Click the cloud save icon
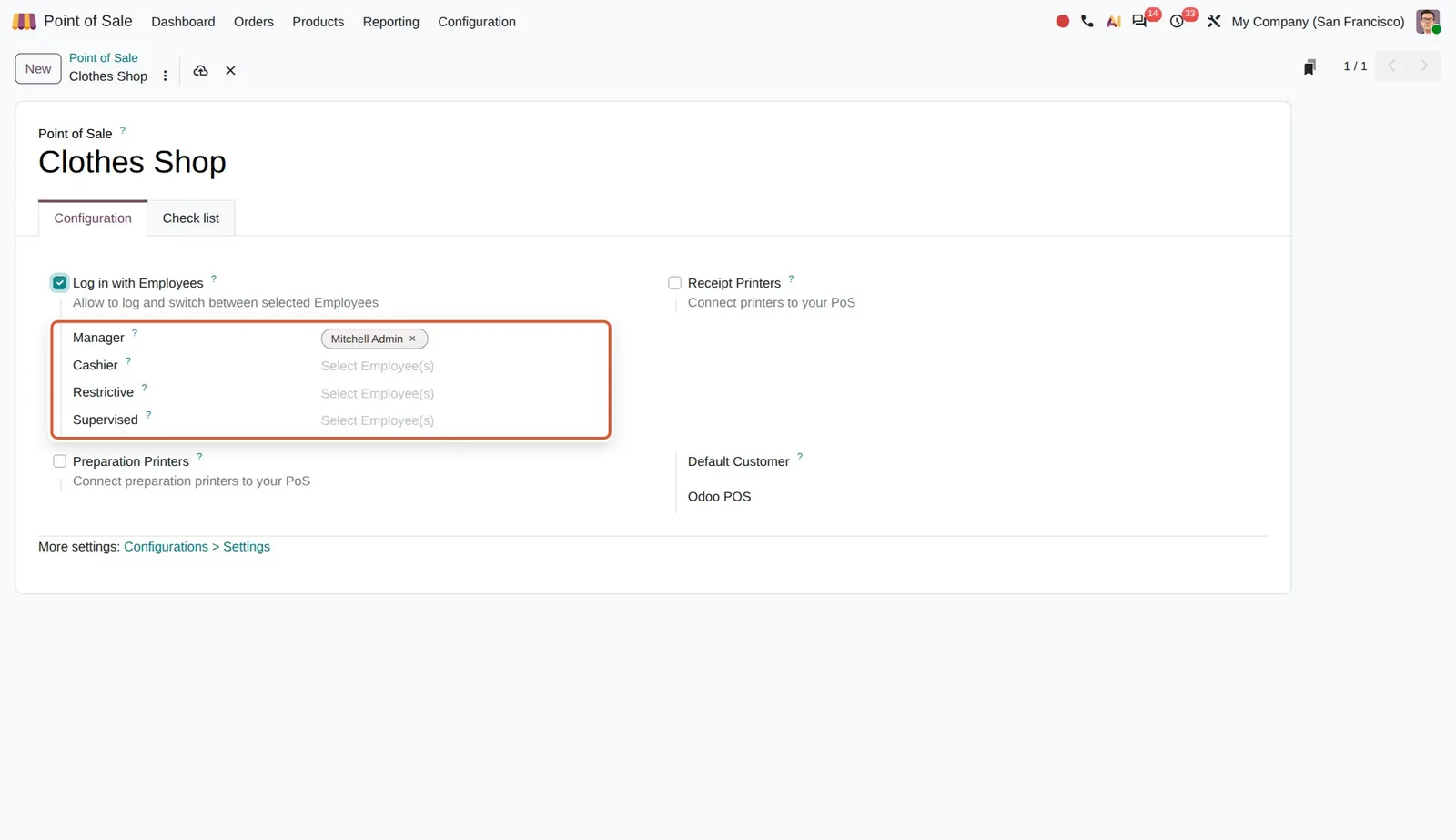 pos(201,70)
